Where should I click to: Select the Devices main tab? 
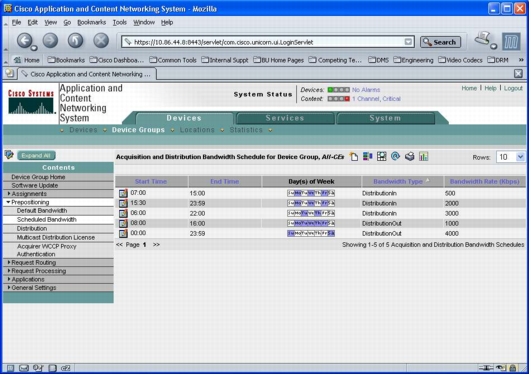coord(184,118)
